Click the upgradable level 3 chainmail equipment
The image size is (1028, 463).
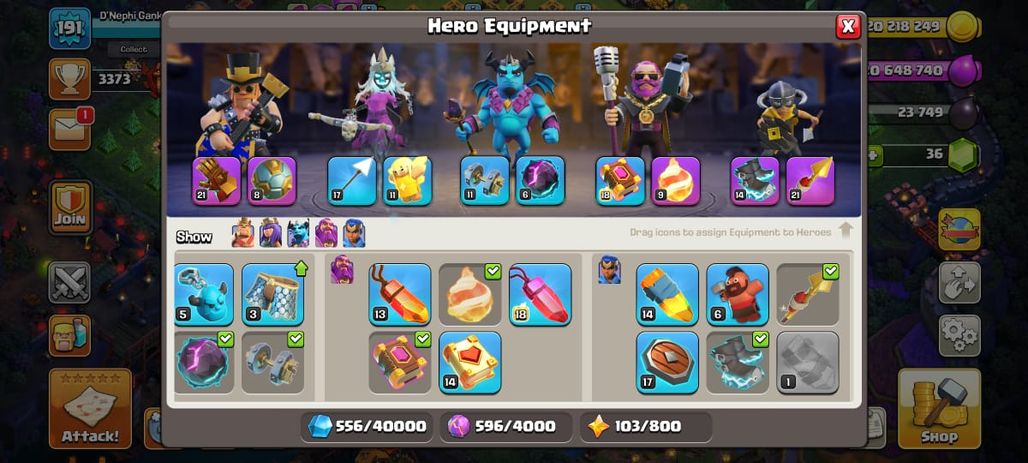coord(273,294)
